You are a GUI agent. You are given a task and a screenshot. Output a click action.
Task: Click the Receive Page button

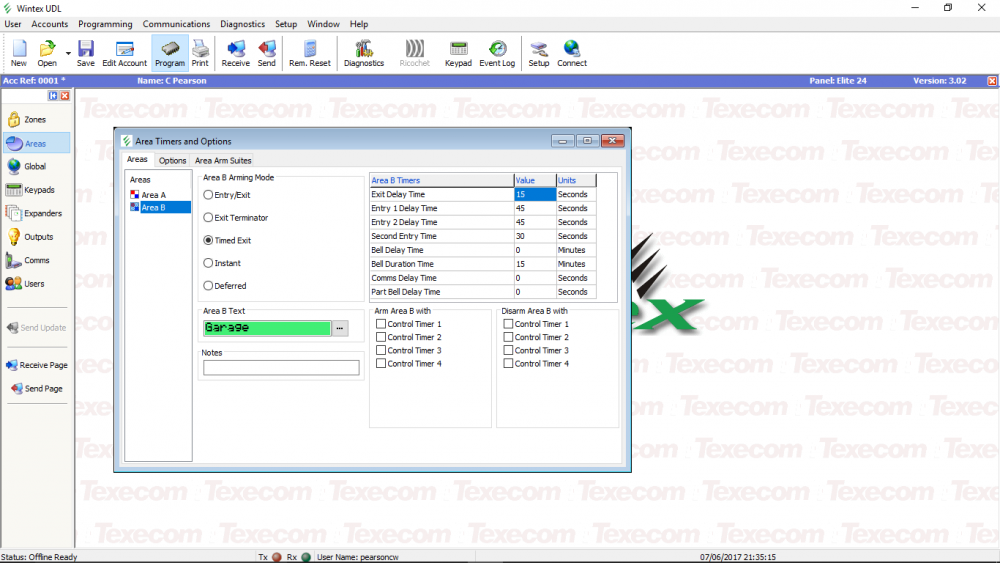coord(36,365)
